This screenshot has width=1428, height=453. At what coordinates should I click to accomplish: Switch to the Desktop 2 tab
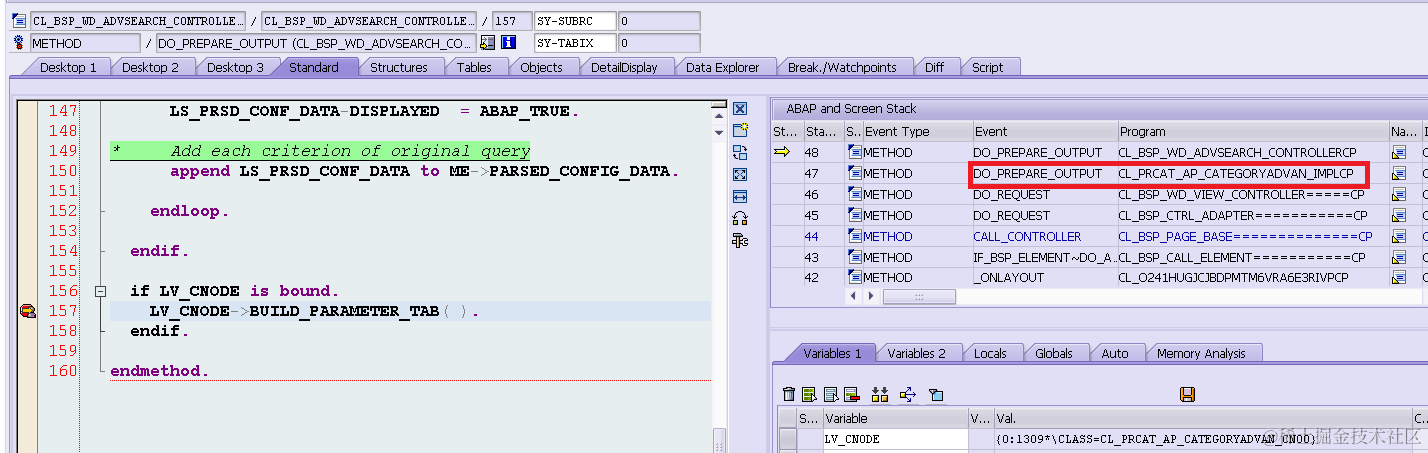(x=150, y=67)
